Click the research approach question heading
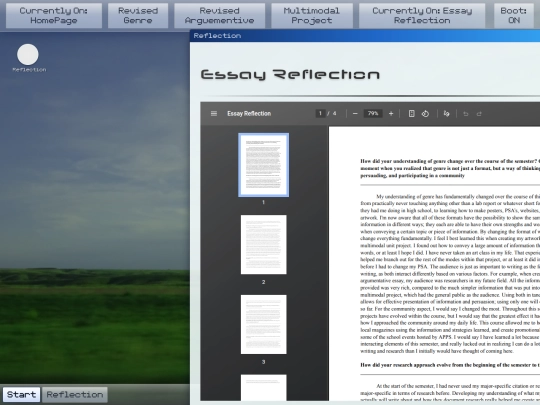 450,365
